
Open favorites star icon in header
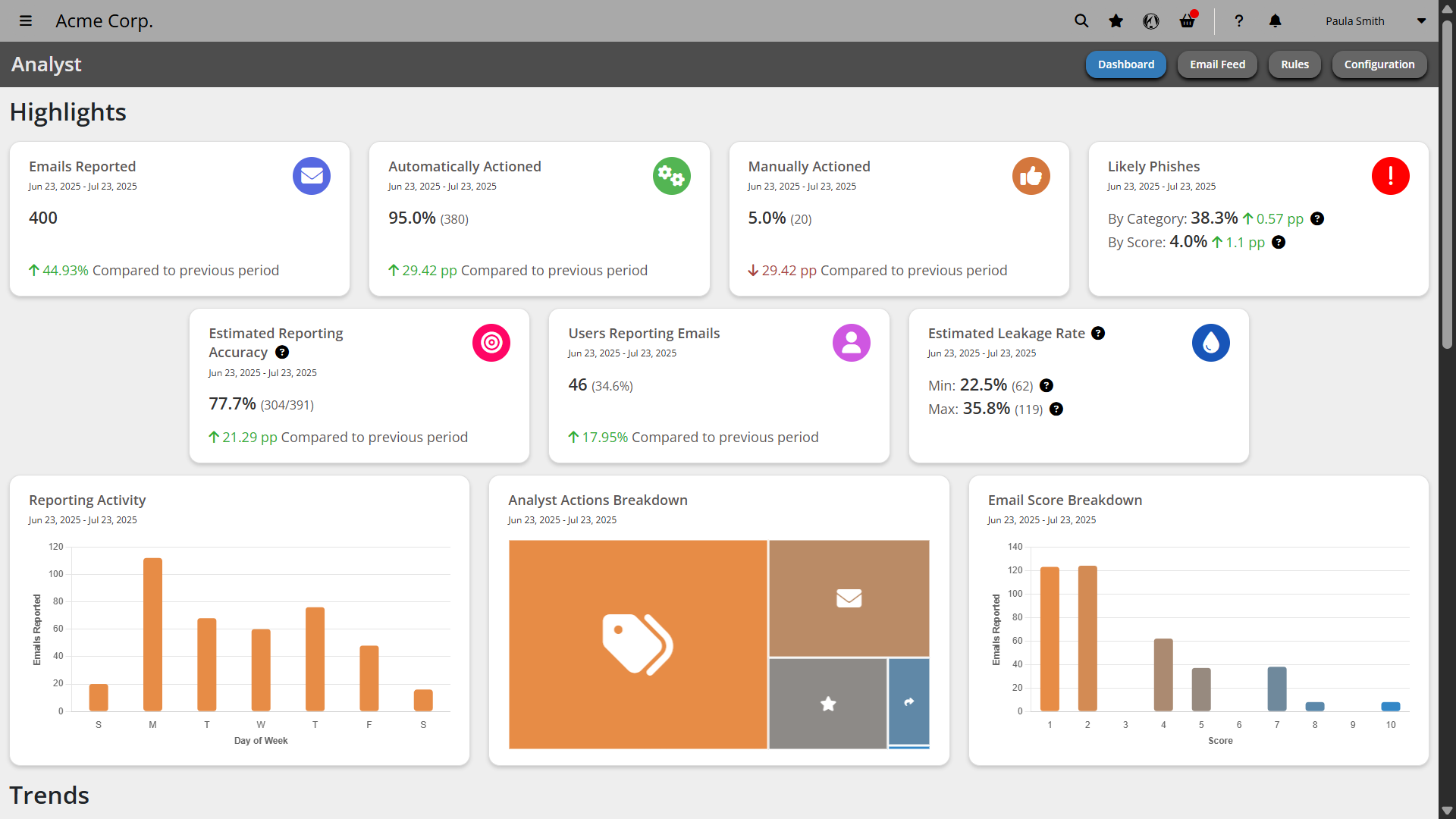pyautogui.click(x=1116, y=21)
